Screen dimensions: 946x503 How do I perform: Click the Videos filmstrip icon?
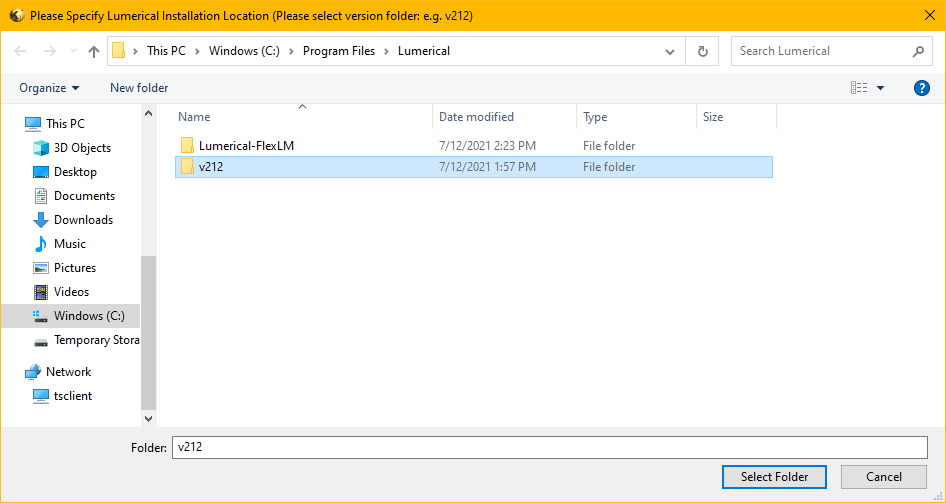40,292
